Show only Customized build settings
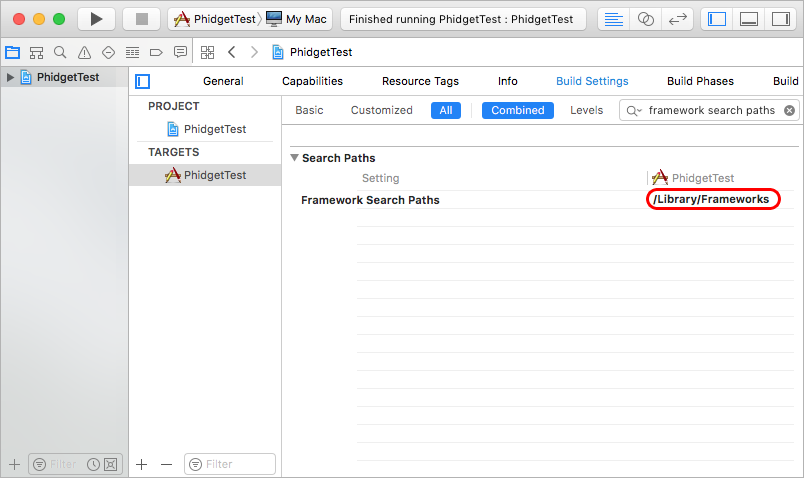The image size is (804, 478). (x=381, y=110)
